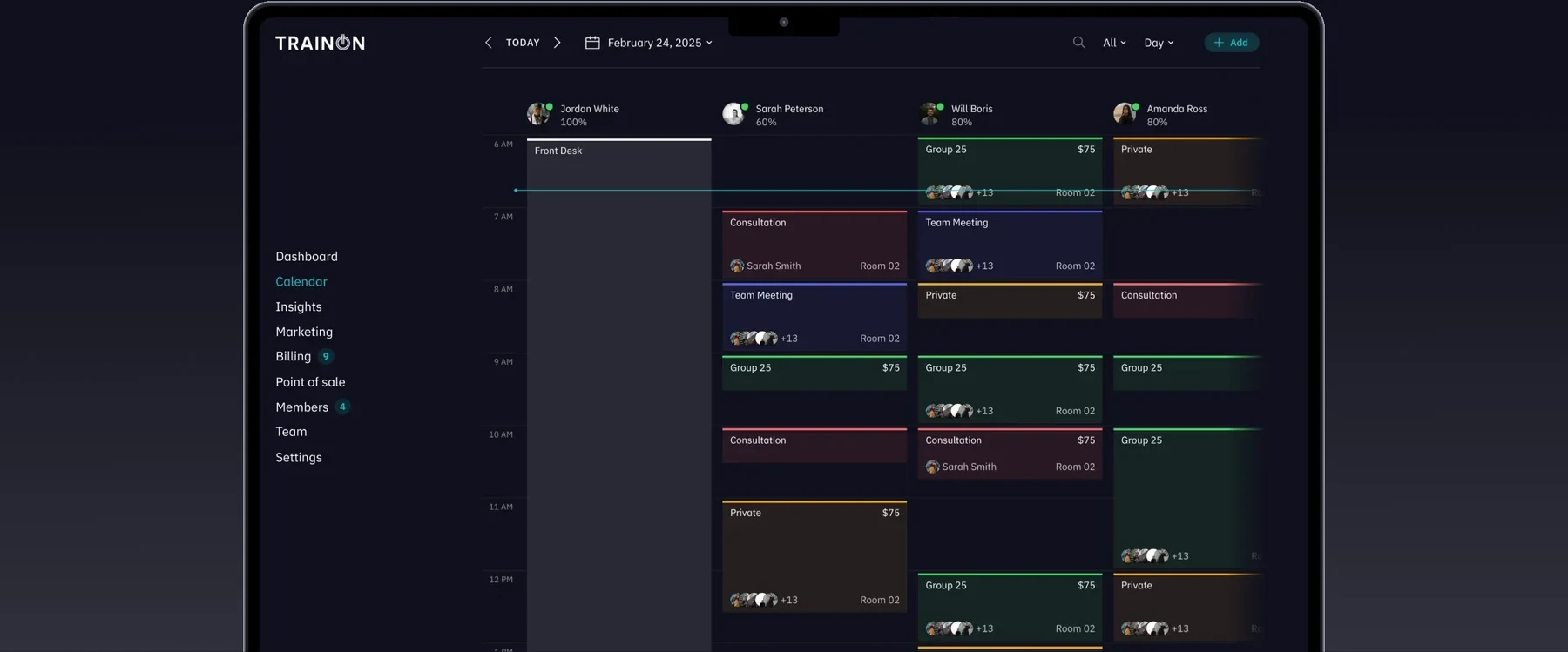The height and width of the screenshot is (652, 1568).
Task: Open Point of sale page
Action: tap(310, 381)
